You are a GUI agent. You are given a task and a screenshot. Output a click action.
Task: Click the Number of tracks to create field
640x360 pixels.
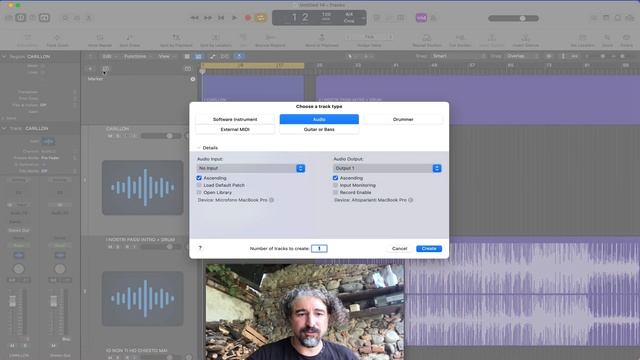click(x=319, y=248)
